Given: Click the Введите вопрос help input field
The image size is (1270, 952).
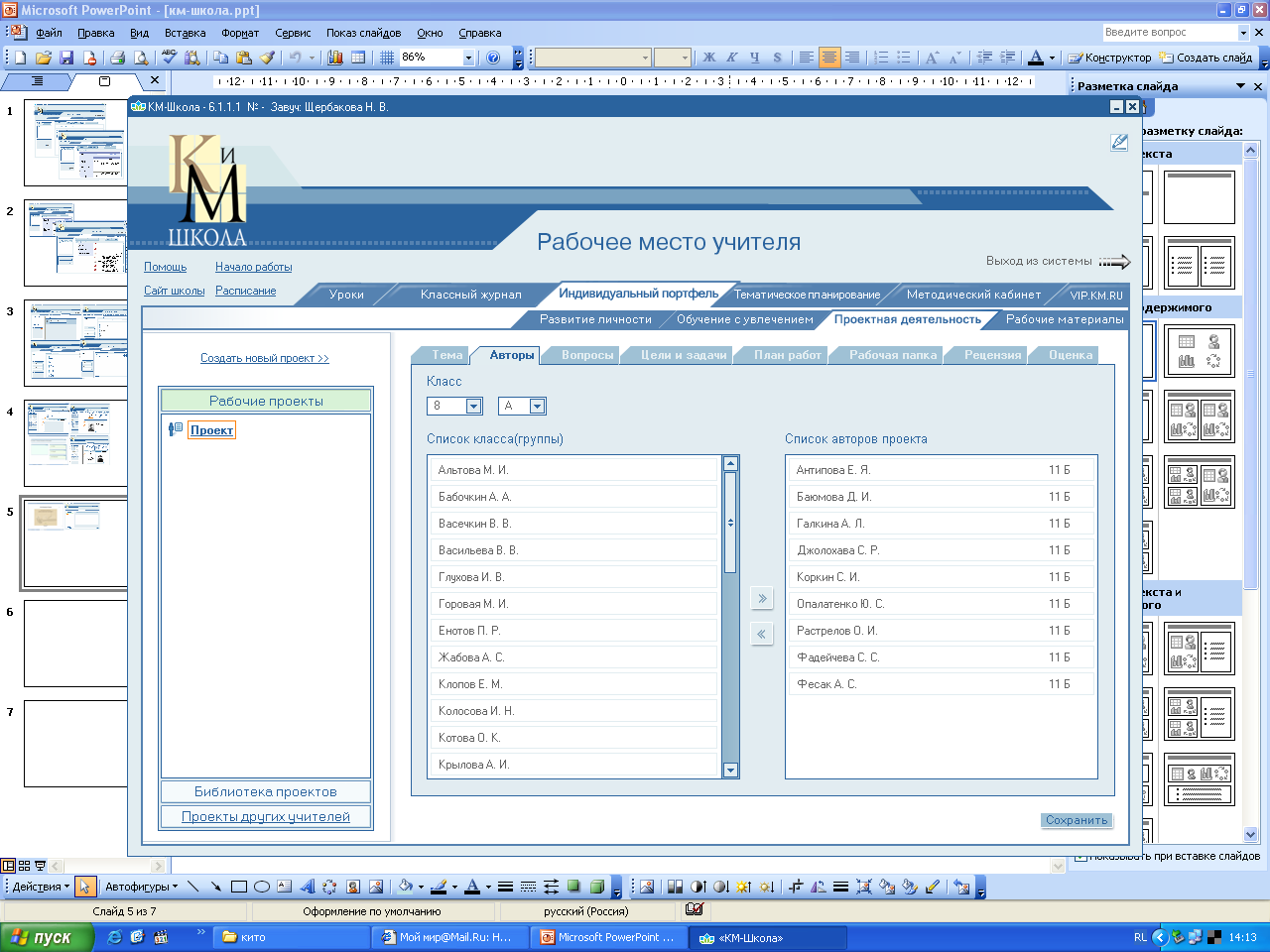Looking at the screenshot, I should point(1170,33).
